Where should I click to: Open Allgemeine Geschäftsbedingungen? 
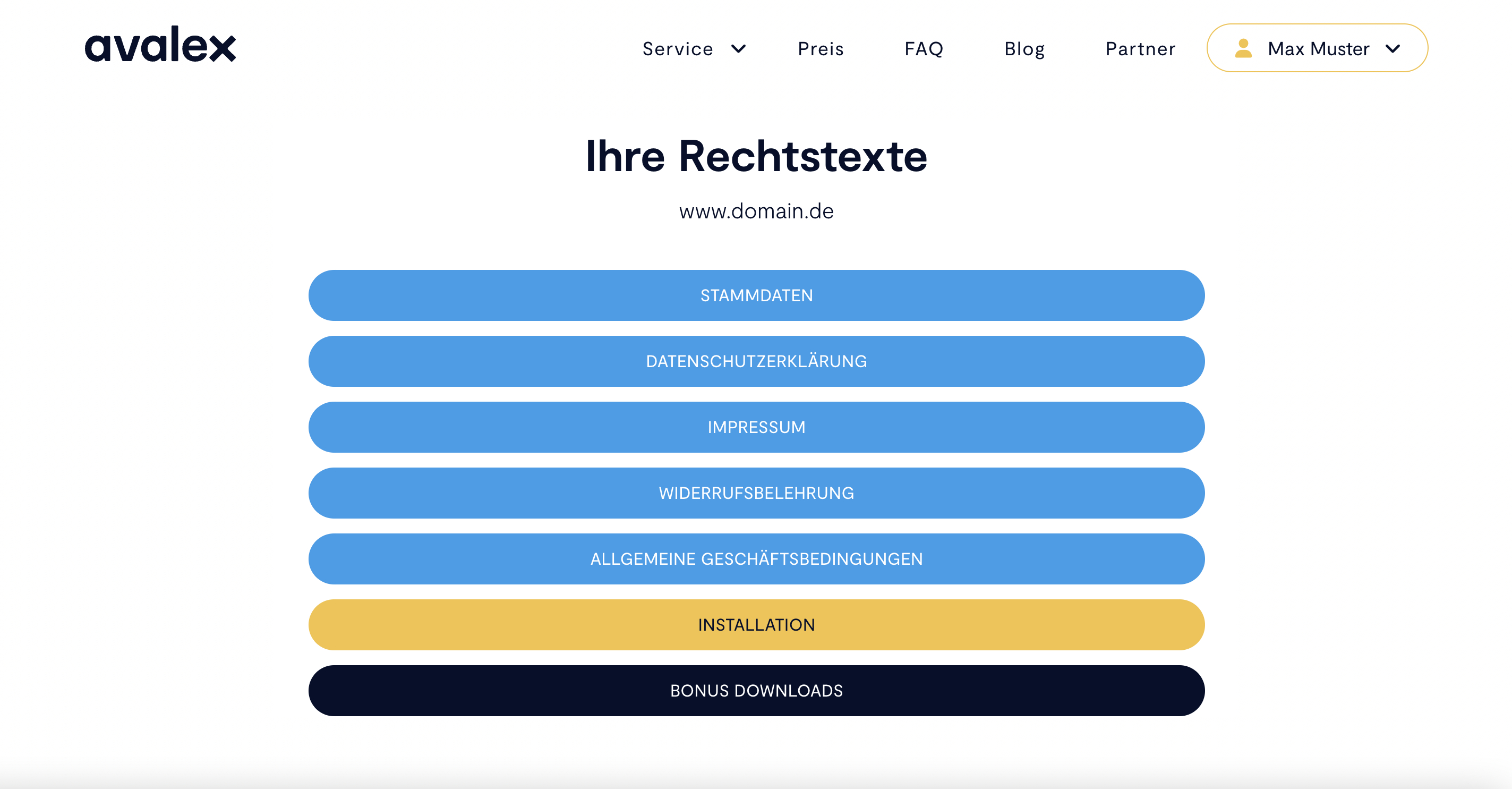756,559
